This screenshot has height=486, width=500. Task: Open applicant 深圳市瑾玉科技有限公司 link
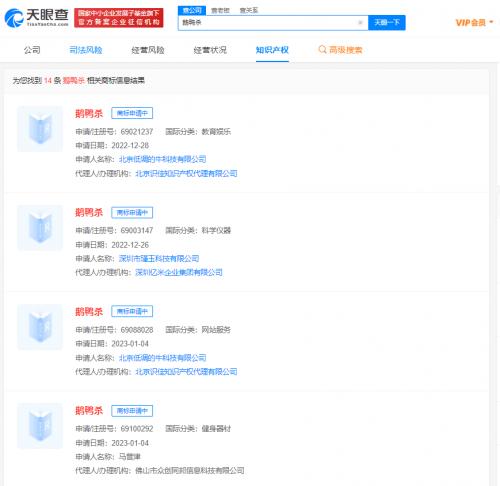pos(159,258)
